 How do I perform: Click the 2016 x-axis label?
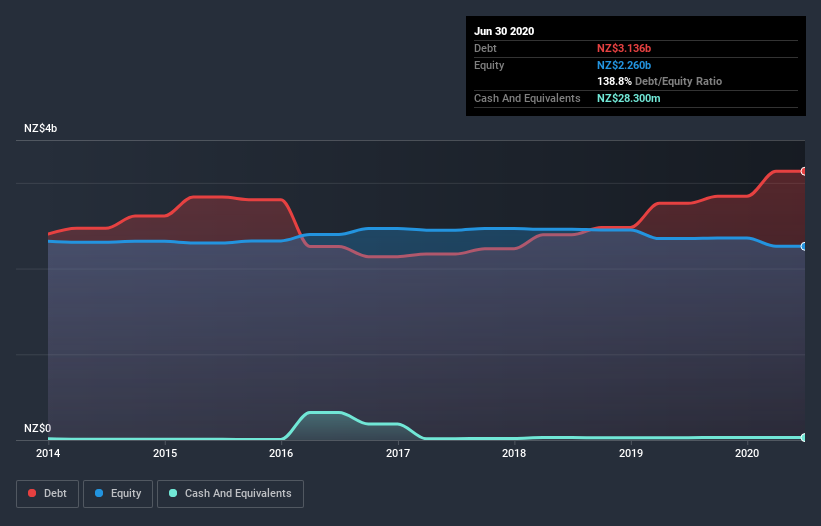coord(281,453)
